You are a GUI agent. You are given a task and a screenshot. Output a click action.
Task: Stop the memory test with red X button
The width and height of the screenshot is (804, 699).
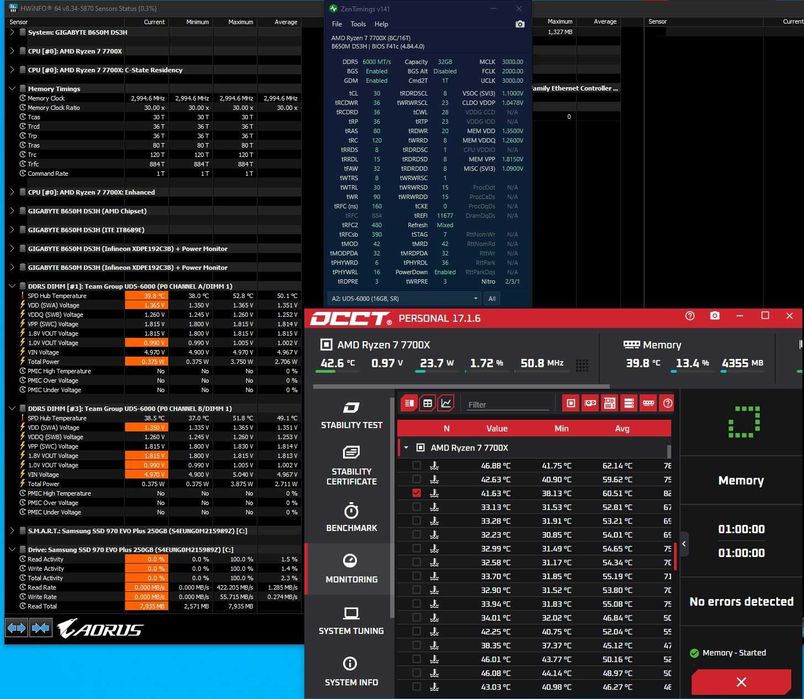(x=741, y=682)
